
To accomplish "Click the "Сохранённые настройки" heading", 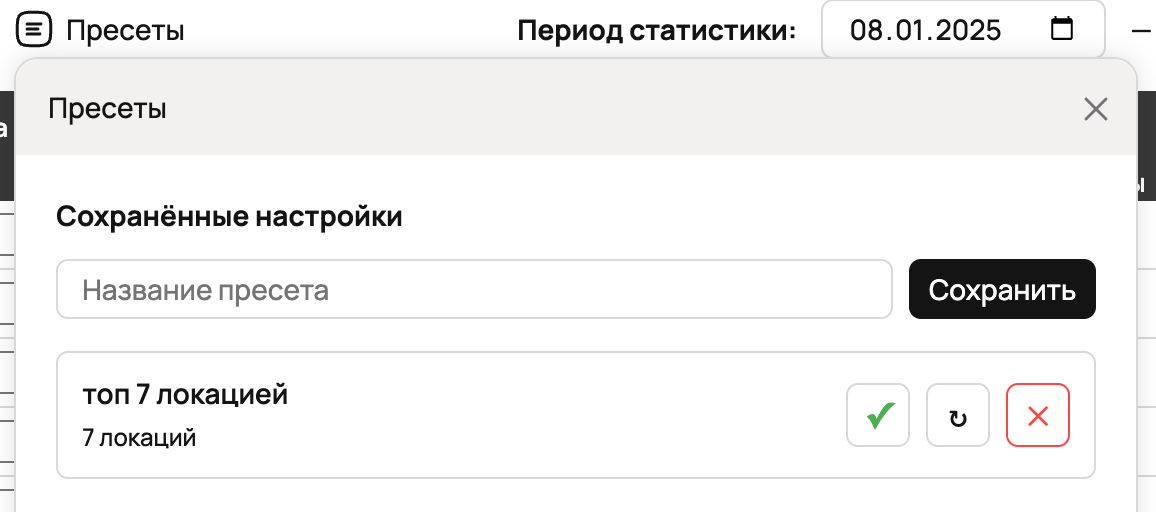I will 229,216.
